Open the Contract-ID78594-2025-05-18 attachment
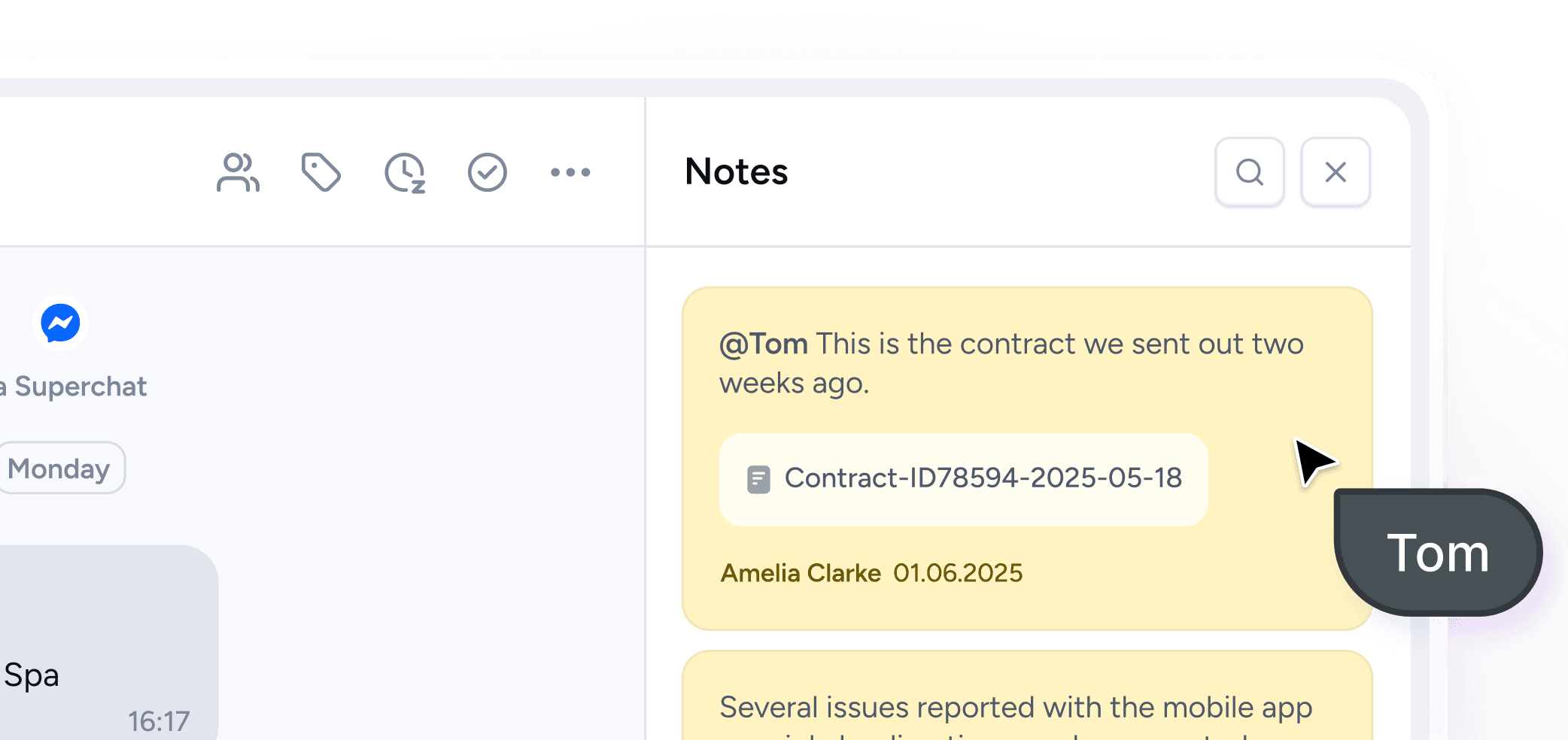Viewport: 1568px width, 740px height. [x=982, y=478]
